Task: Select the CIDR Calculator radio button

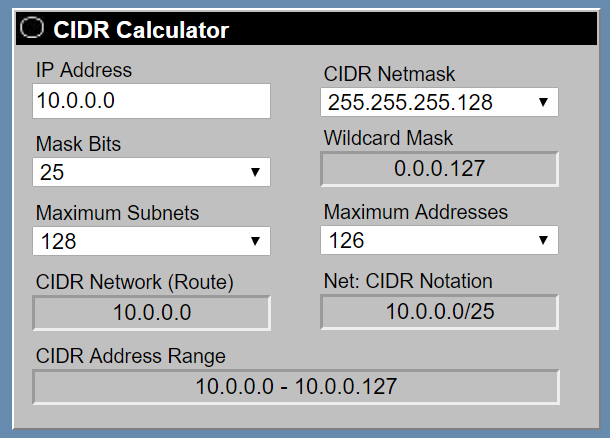Action: tap(33, 30)
